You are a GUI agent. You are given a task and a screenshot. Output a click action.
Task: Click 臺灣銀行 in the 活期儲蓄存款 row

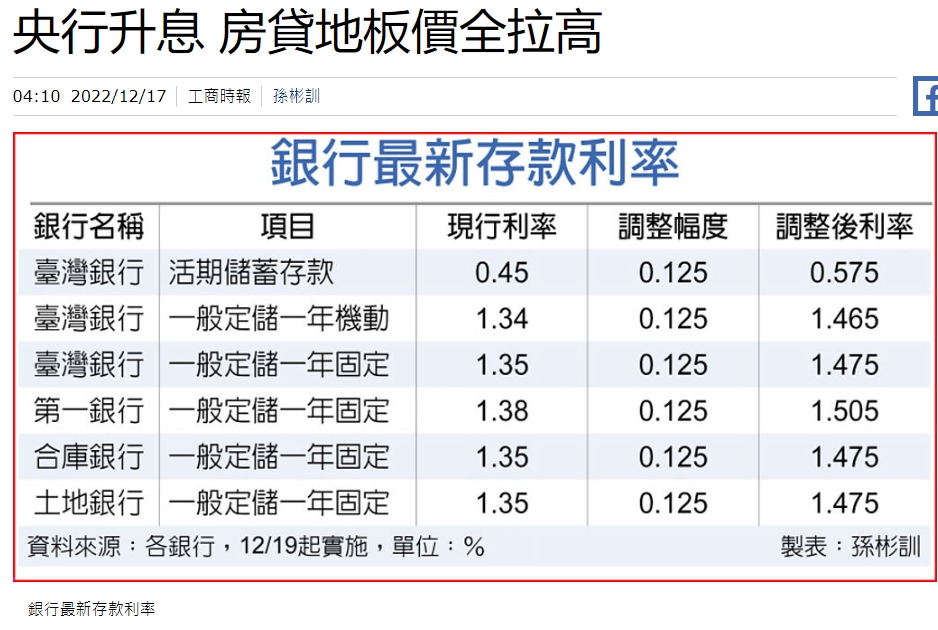pos(89,272)
